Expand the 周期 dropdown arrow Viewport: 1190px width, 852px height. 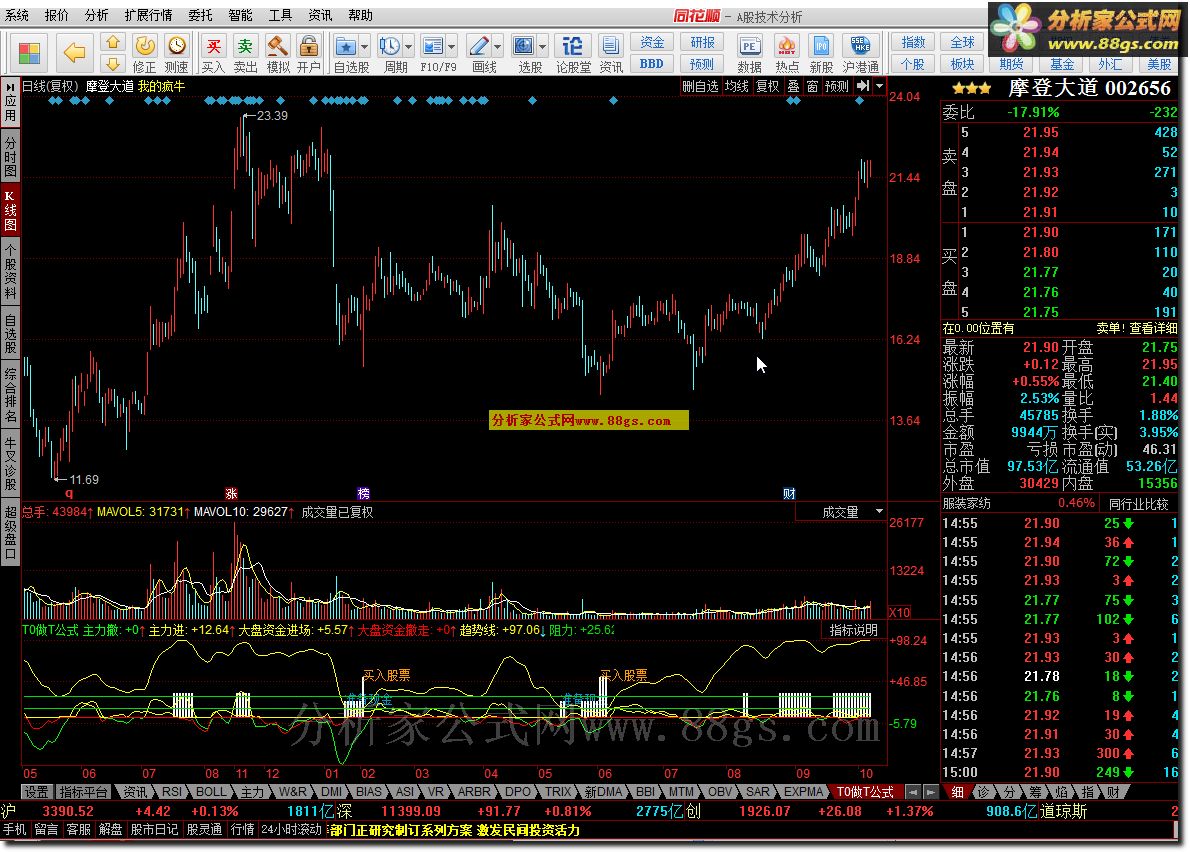408,47
